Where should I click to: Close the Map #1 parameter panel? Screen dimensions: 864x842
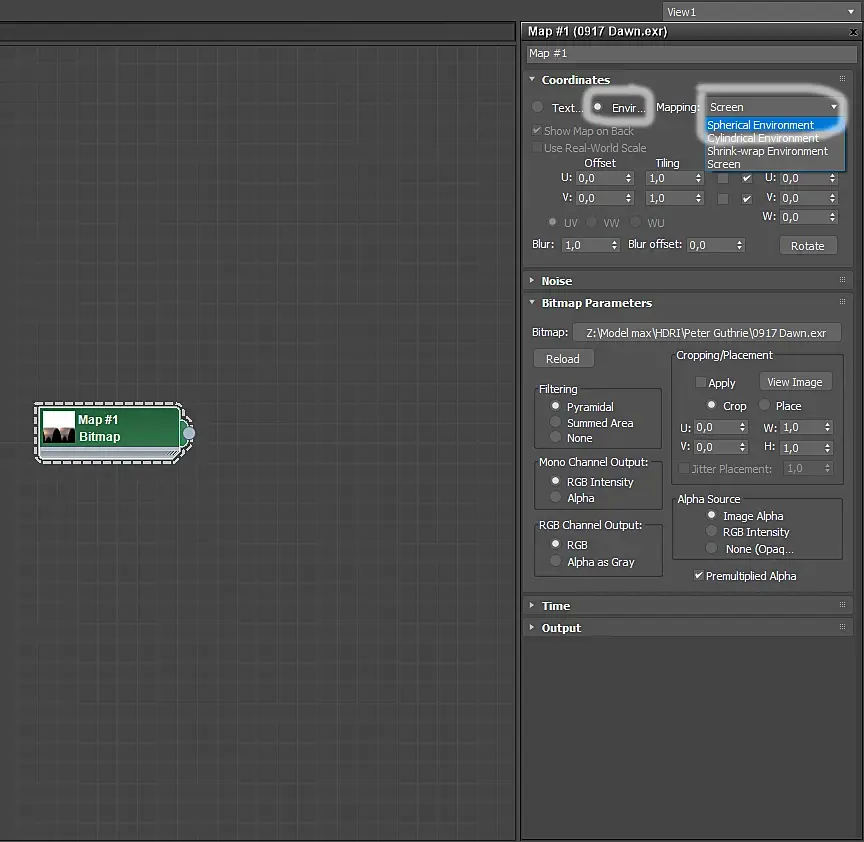coord(853,32)
